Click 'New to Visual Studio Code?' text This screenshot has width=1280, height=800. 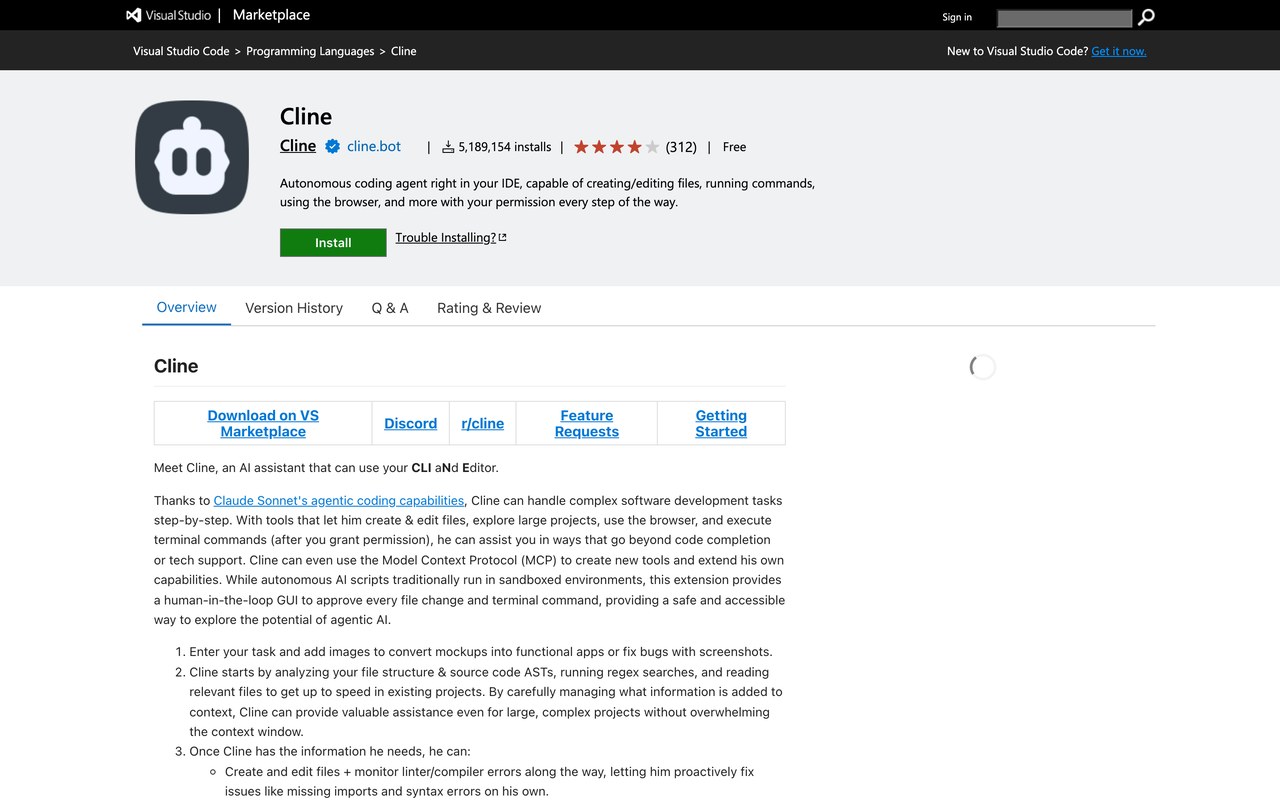[1017, 51]
